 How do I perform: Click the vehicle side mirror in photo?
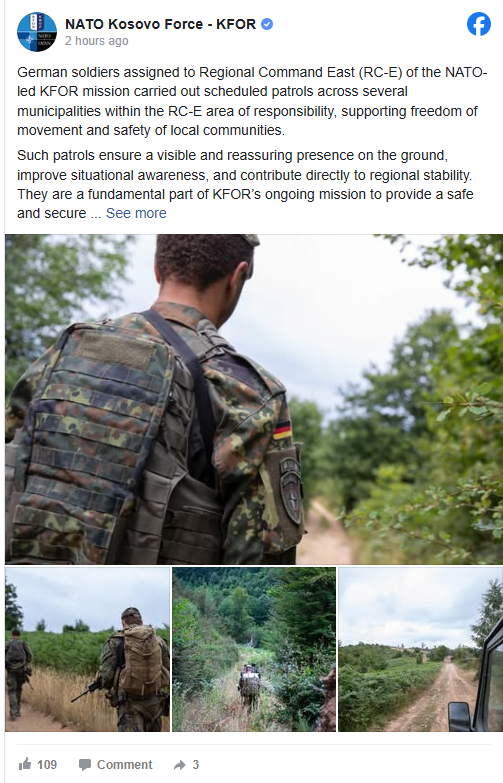(459, 717)
